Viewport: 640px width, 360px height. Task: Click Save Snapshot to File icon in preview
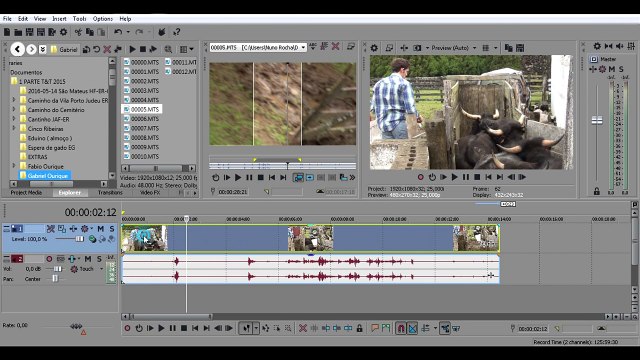520,48
